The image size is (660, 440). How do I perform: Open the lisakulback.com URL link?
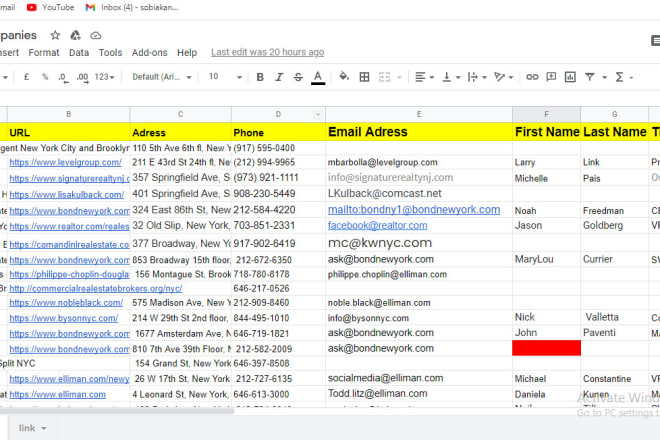point(67,195)
